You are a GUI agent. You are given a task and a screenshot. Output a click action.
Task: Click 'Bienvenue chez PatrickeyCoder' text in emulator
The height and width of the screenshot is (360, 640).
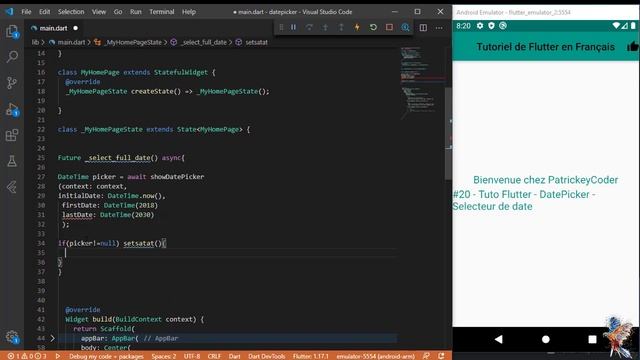pos(545,180)
